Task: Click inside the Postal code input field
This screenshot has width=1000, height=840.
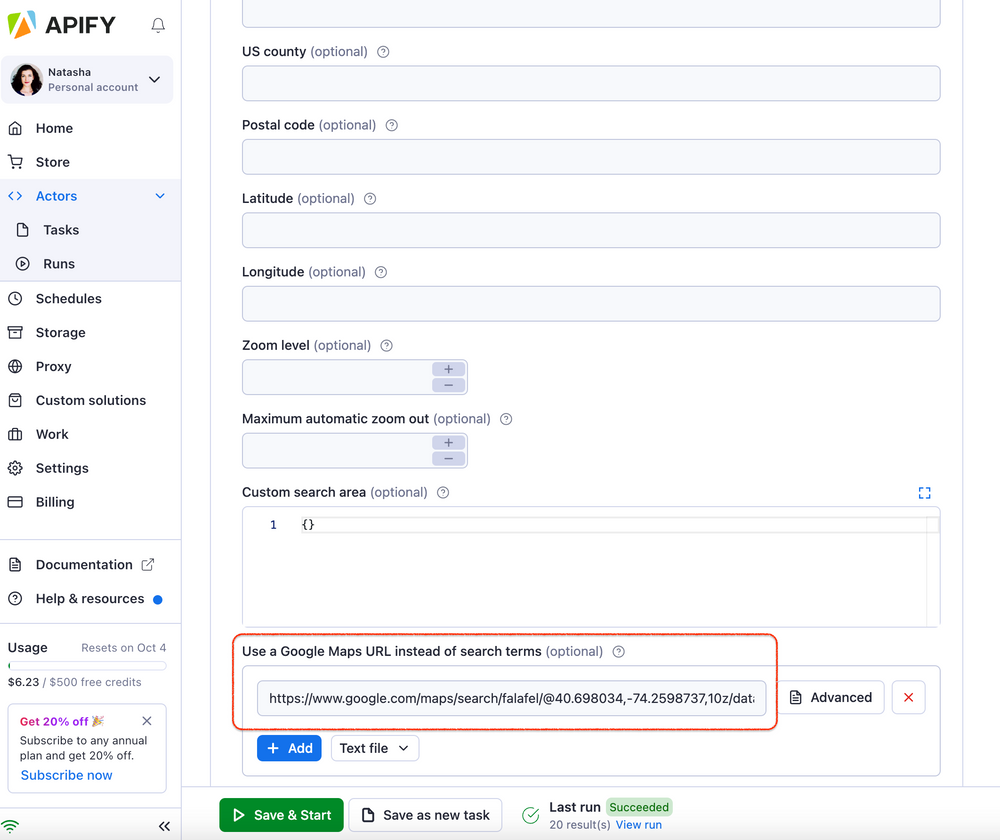Action: point(590,157)
